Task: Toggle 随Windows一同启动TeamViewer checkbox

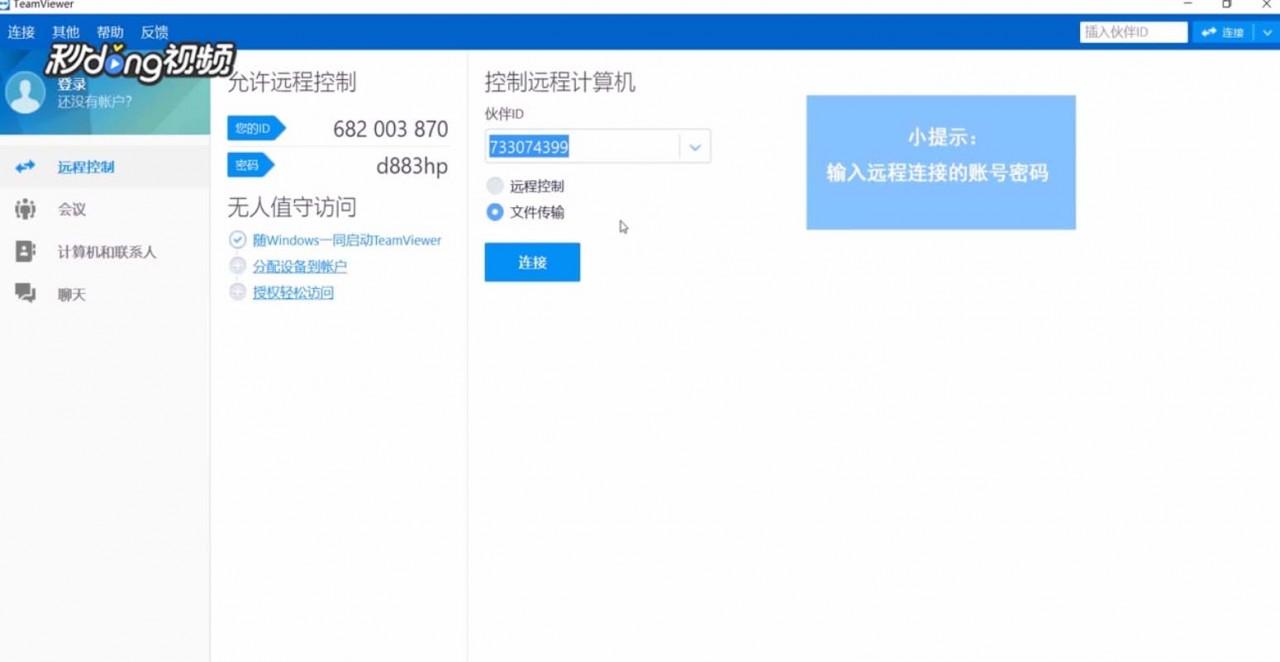Action: pos(237,239)
